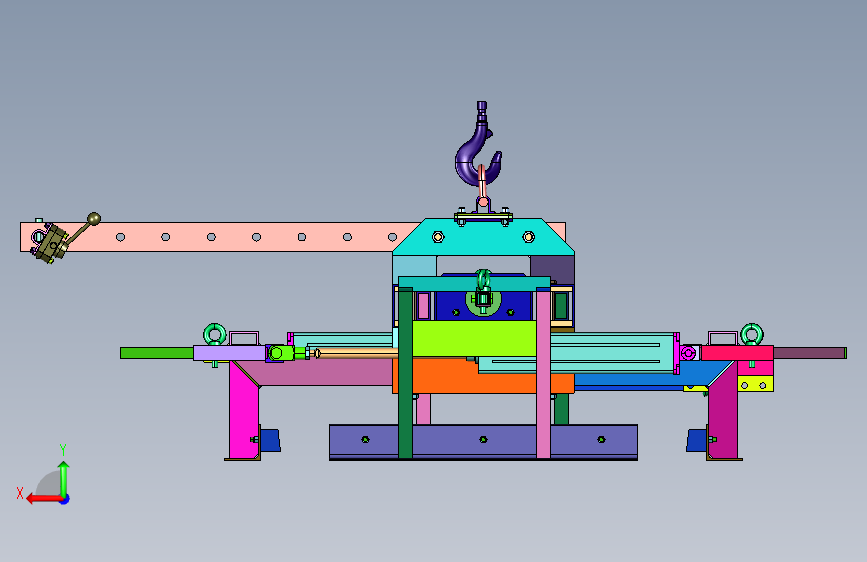Select the lavender bar on left arm
This screenshot has width=867, height=562.
tap(229, 353)
